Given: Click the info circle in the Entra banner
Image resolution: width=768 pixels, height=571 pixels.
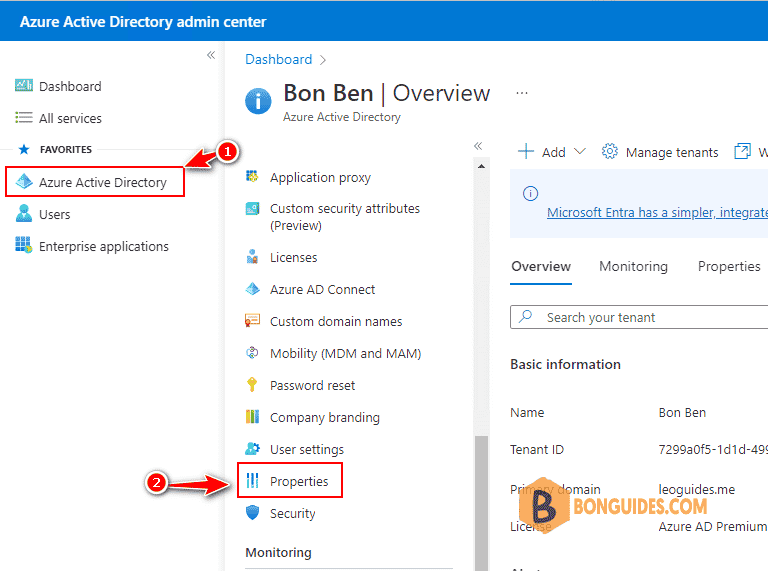Looking at the screenshot, I should point(530,193).
